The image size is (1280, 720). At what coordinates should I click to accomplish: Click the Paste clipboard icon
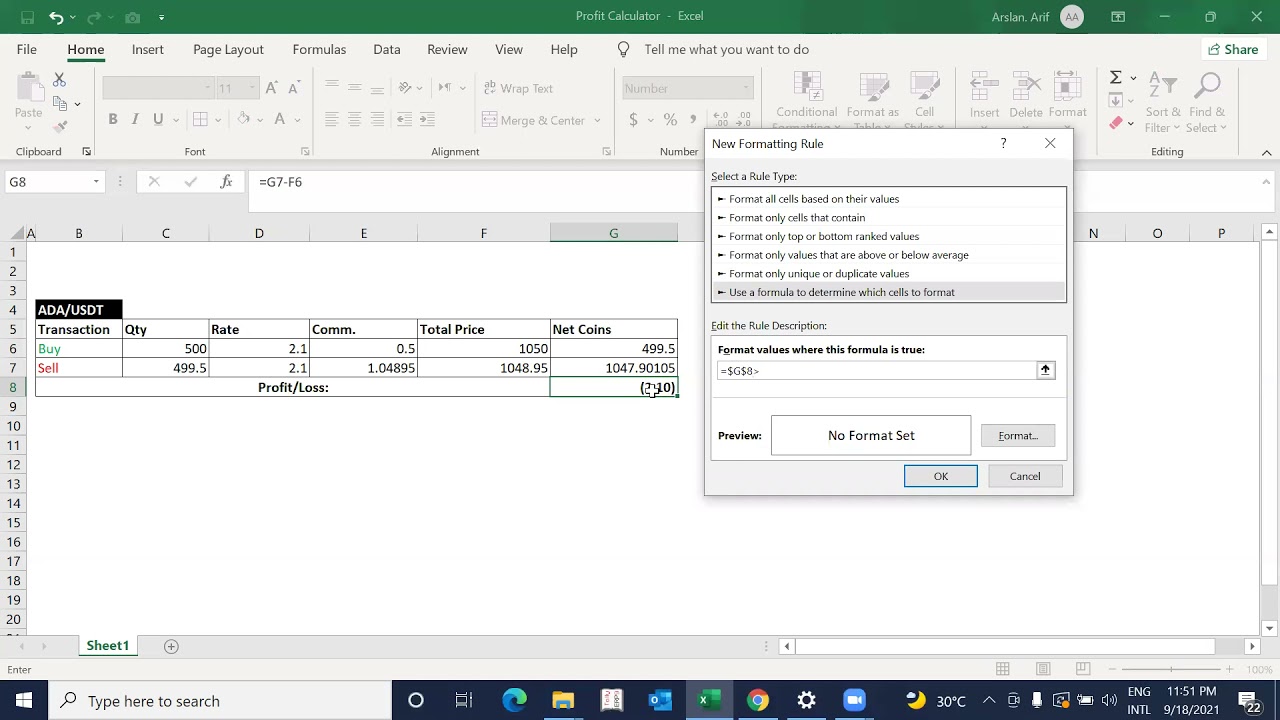[28, 88]
